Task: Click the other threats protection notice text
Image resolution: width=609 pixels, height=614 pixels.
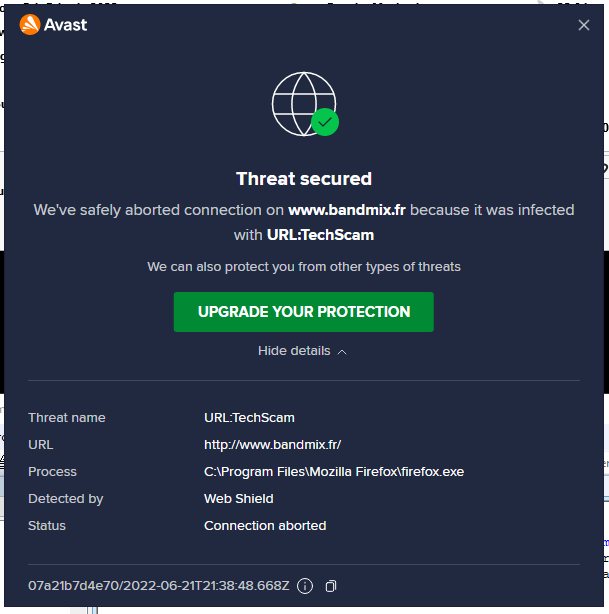Action: 304,267
